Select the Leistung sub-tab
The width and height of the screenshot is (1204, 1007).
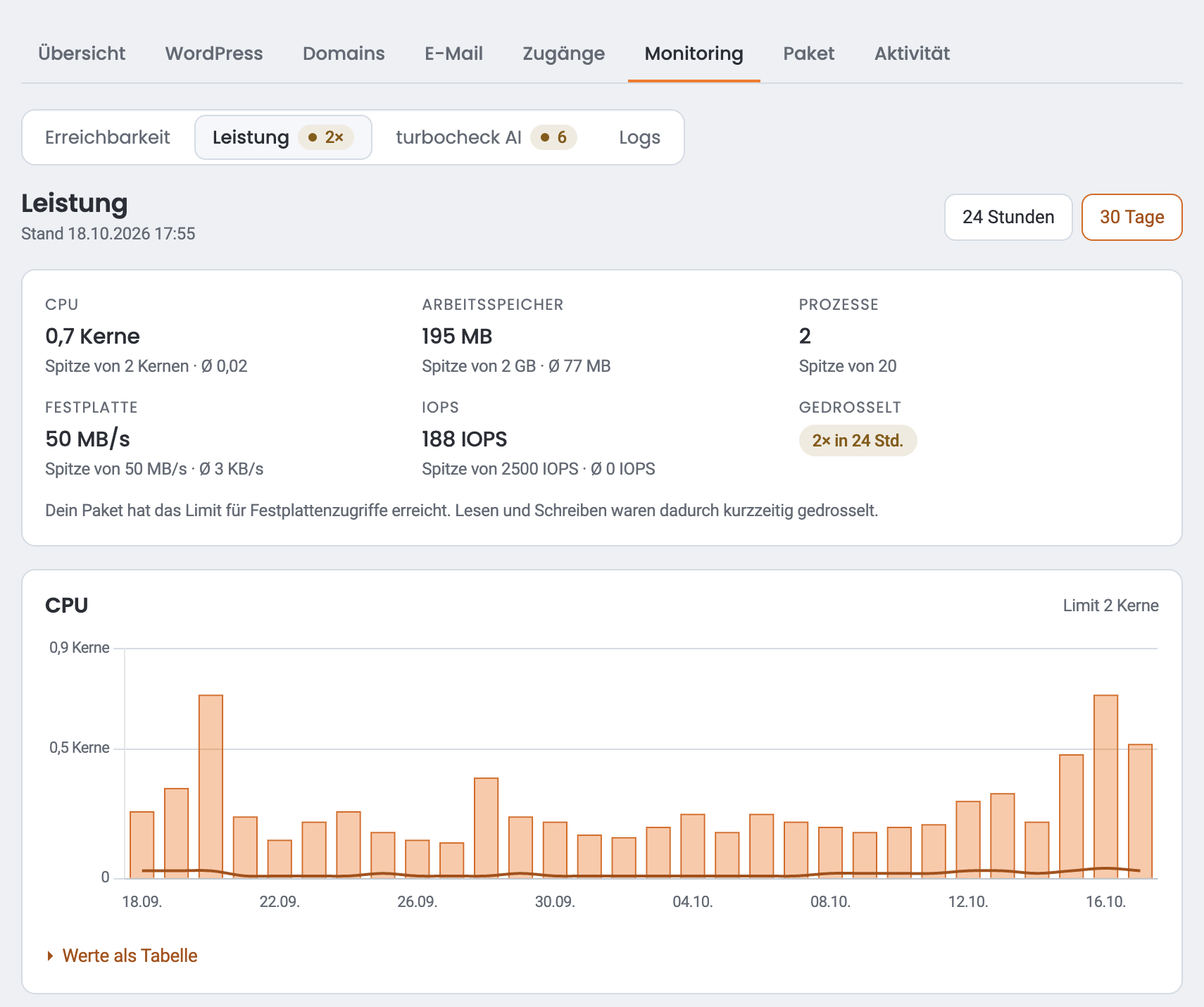(283, 137)
